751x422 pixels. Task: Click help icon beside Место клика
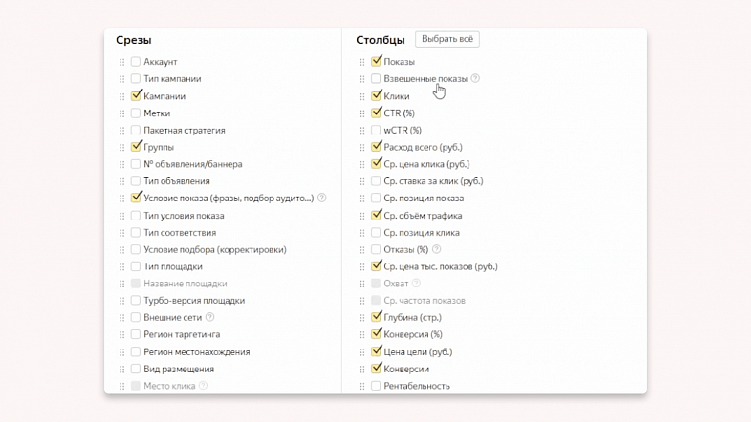point(204,386)
